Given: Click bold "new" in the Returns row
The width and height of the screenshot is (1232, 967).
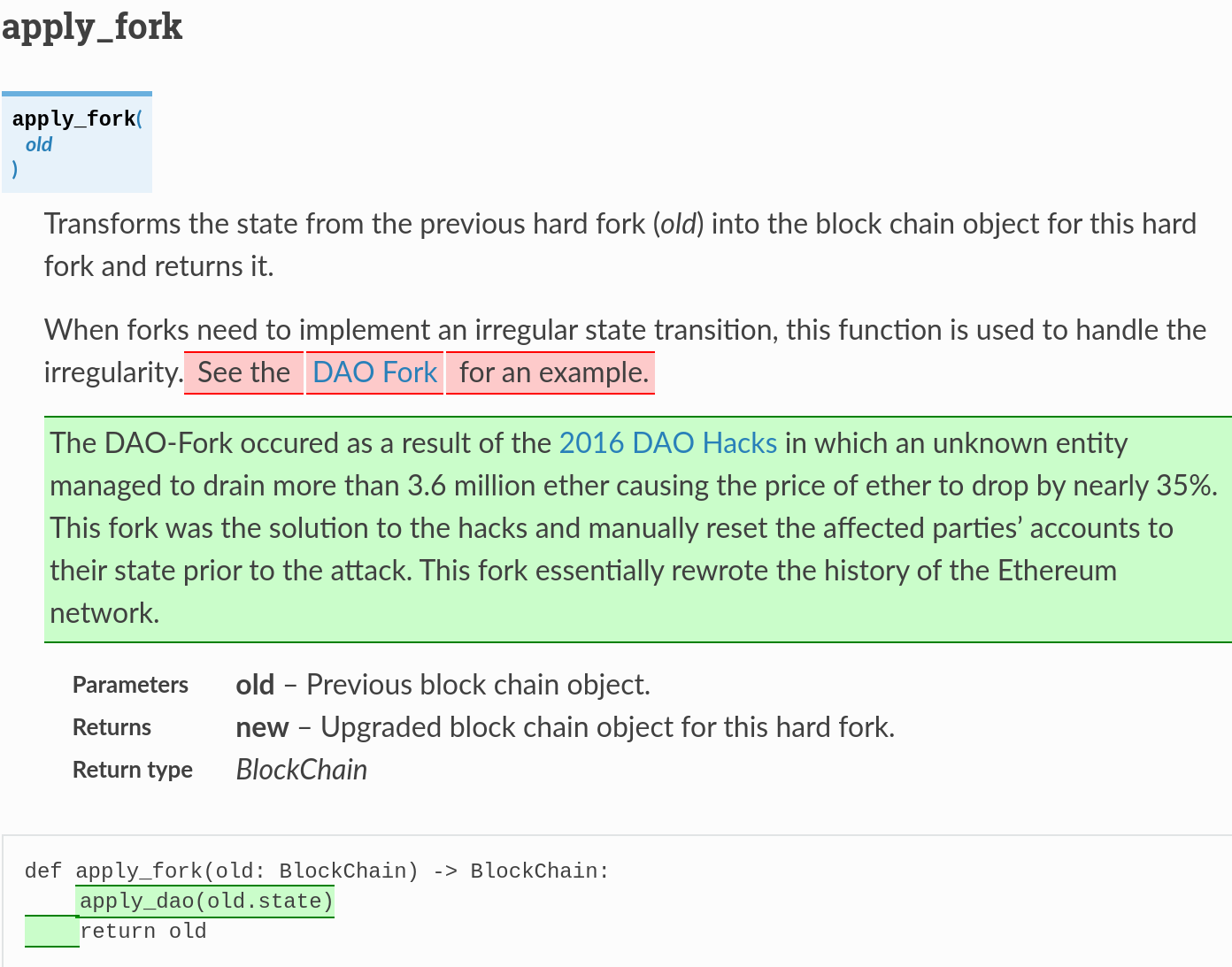Looking at the screenshot, I should 262,727.
